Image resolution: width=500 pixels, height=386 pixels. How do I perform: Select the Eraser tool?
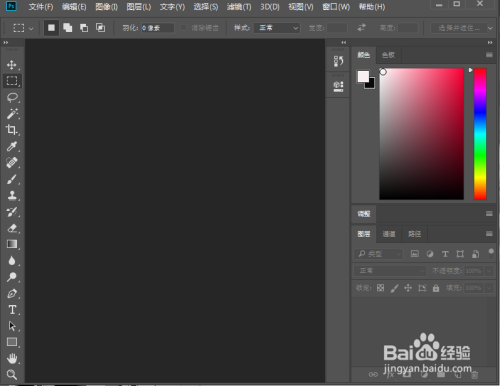[12, 228]
